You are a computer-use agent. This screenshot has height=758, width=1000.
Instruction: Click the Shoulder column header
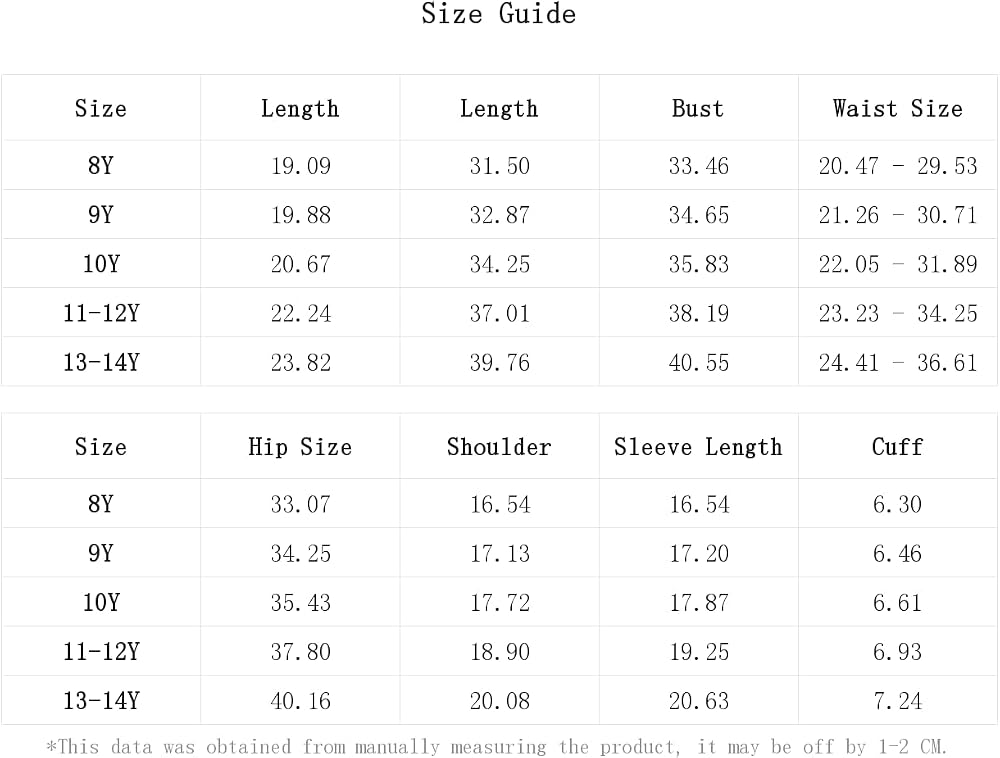pos(499,447)
